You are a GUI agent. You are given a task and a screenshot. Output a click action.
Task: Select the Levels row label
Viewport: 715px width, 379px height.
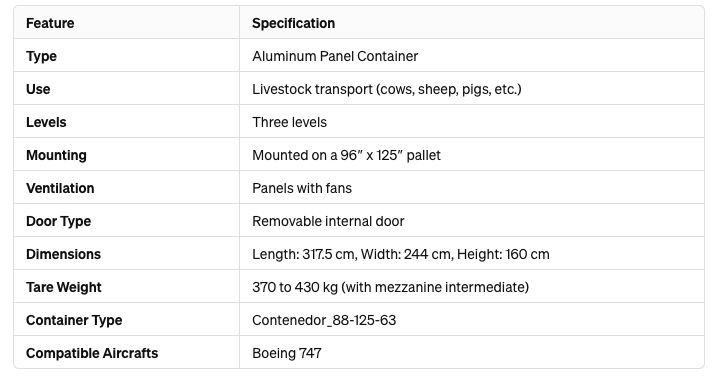tap(46, 122)
